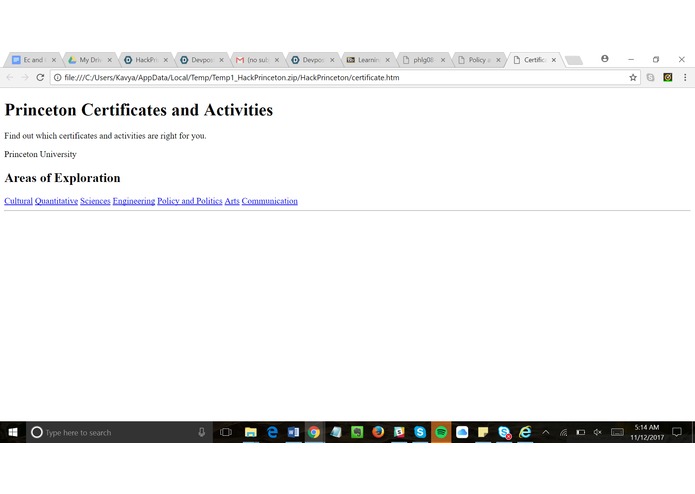Image resolution: width=695 pixels, height=494 pixels.
Task: Click the Chrome icon in the taskbar
Action: [314, 432]
